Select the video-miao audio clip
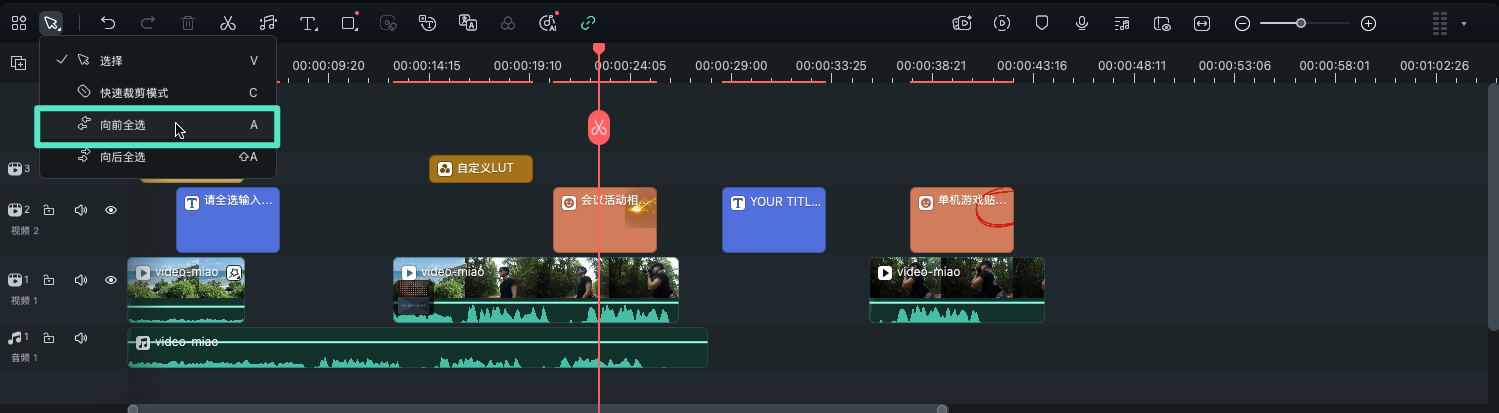Viewport: 1499px width, 413px height. tap(417, 347)
